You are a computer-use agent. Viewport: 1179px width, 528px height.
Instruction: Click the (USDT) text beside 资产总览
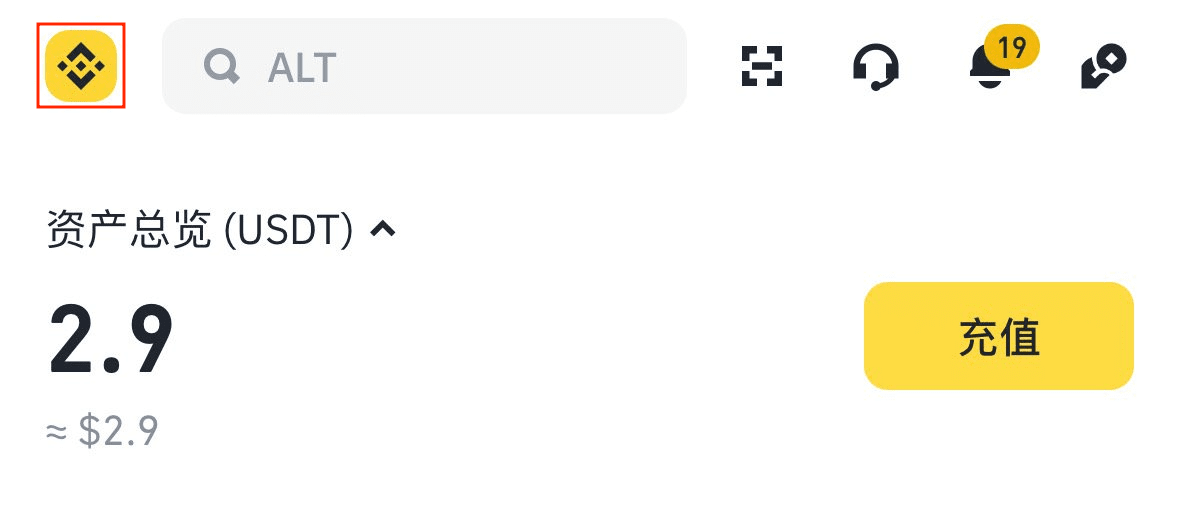coord(289,230)
